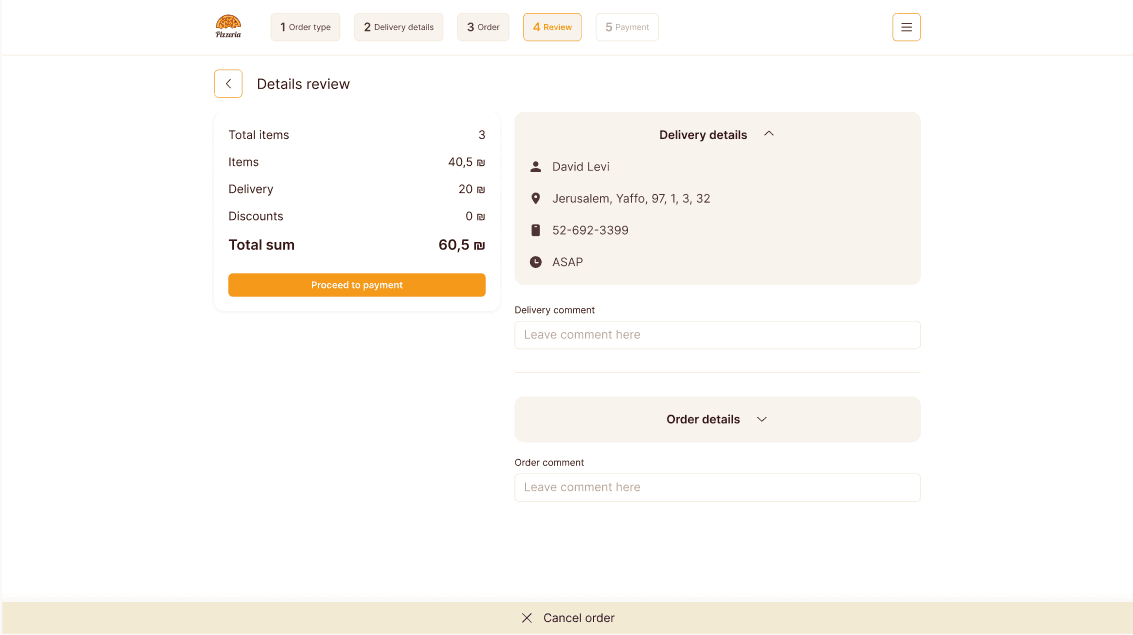Go back with the left arrow button
This screenshot has height=635, width=1133.
(x=228, y=84)
